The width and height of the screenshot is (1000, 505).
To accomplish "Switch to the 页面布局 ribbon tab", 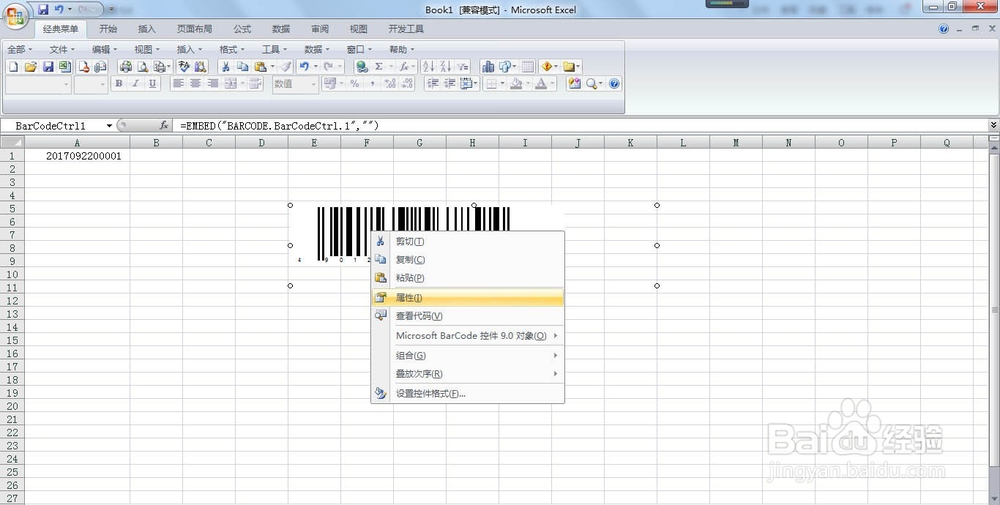I will [x=195, y=29].
